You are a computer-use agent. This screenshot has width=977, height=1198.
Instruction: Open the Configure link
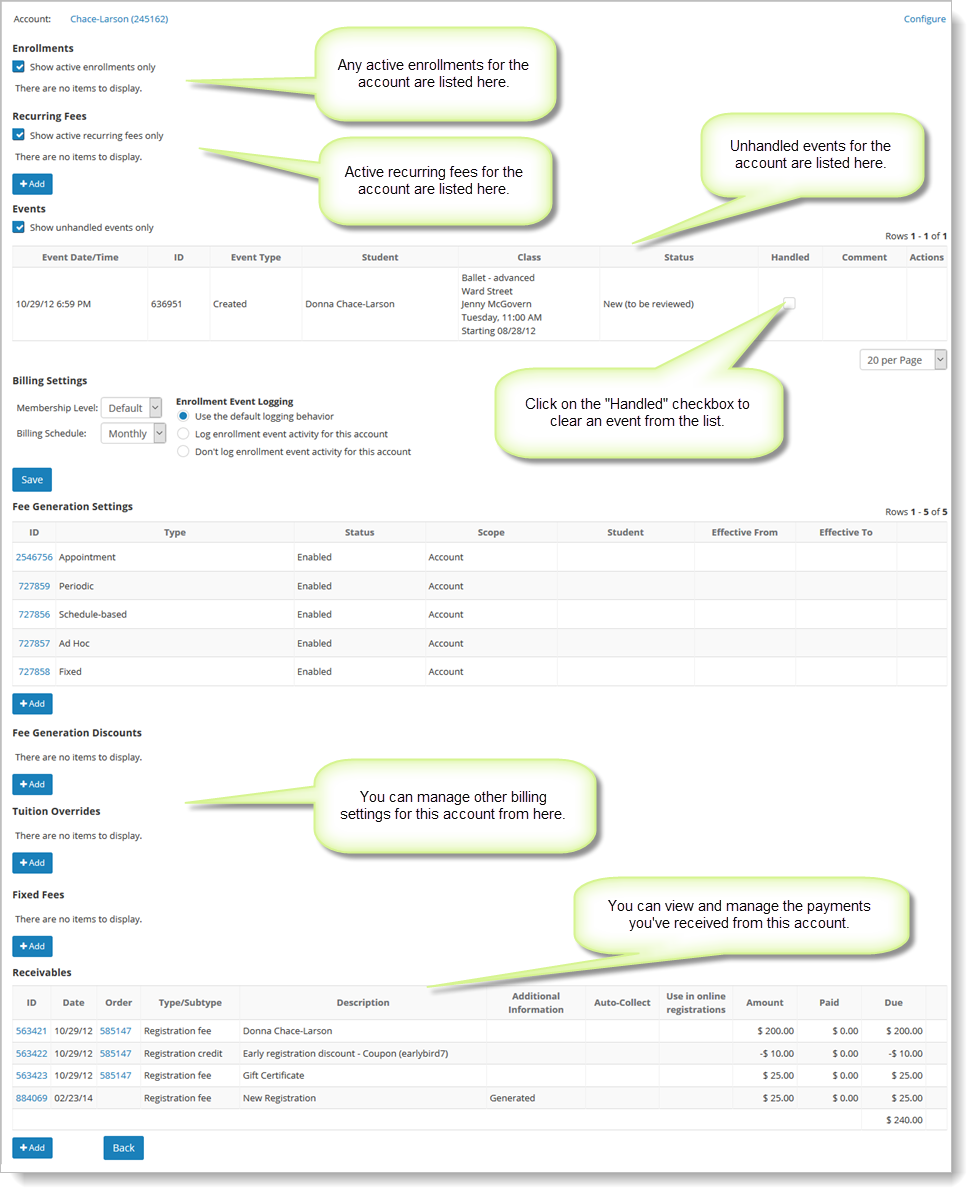click(924, 19)
